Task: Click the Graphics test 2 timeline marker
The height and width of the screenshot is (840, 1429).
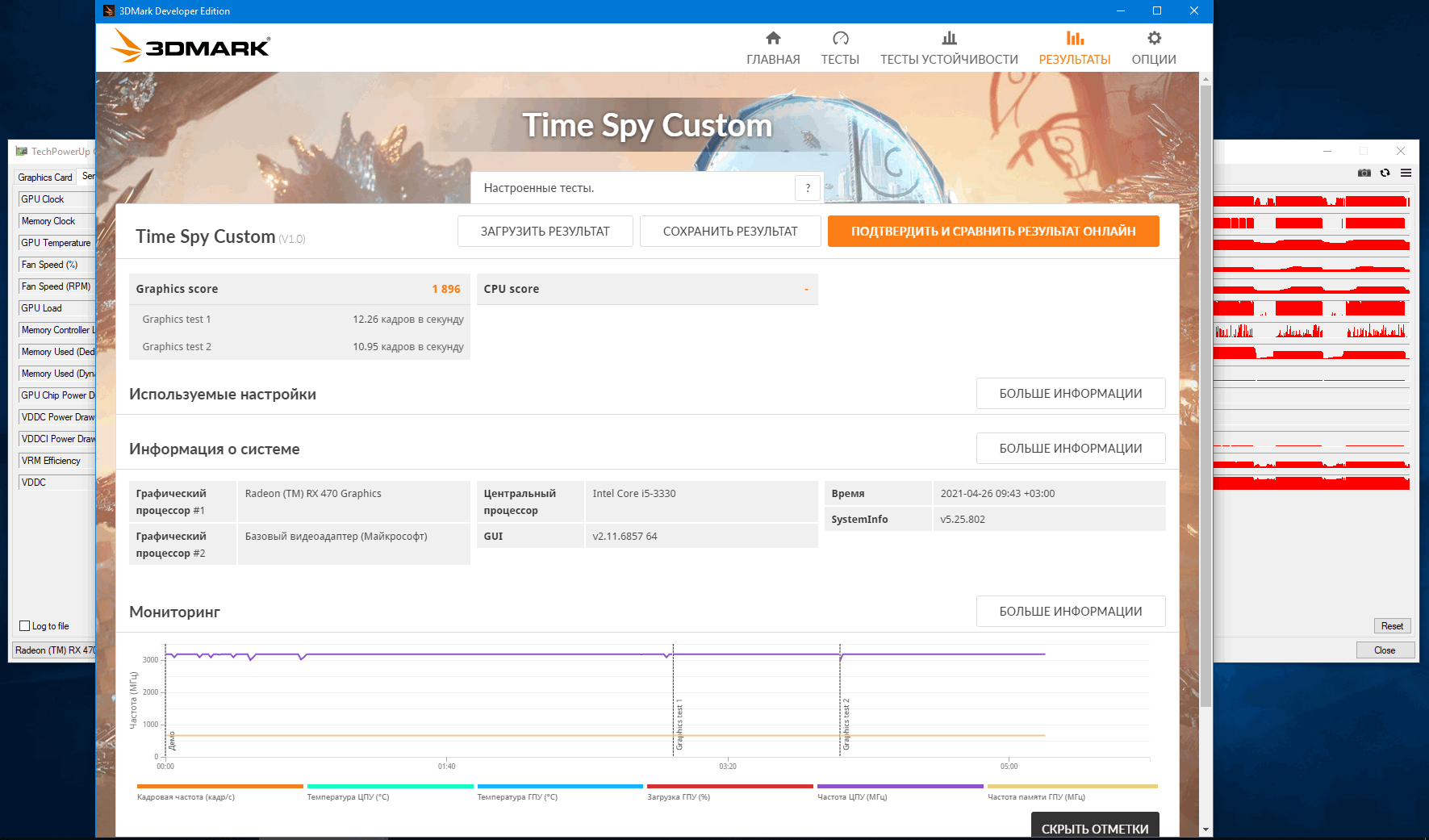Action: coord(846,725)
